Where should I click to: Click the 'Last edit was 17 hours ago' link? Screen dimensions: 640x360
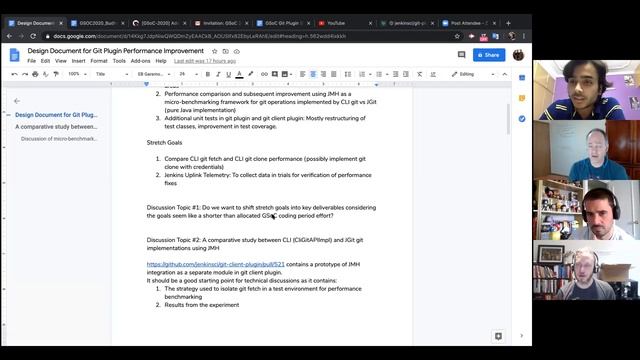pyautogui.click(x=205, y=61)
